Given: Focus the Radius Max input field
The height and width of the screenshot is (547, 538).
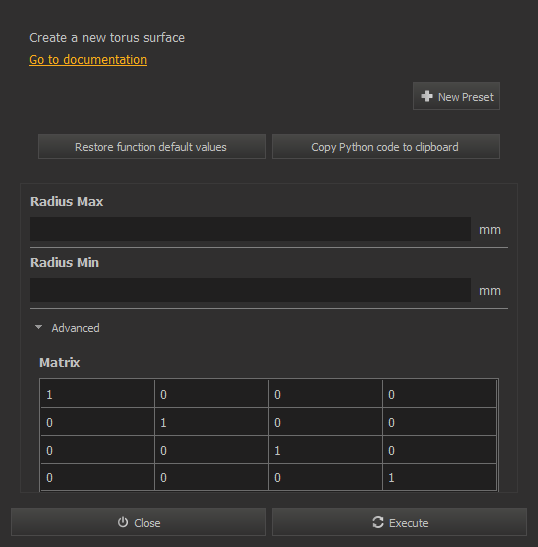Looking at the screenshot, I should click(250, 229).
